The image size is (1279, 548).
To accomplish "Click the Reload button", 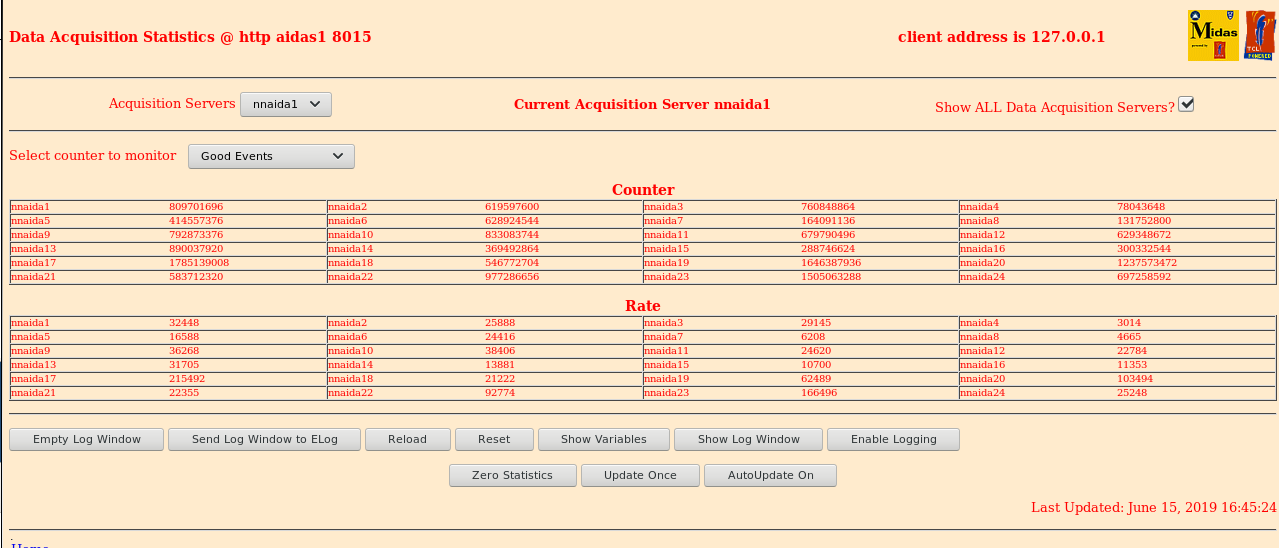I will 408,439.
